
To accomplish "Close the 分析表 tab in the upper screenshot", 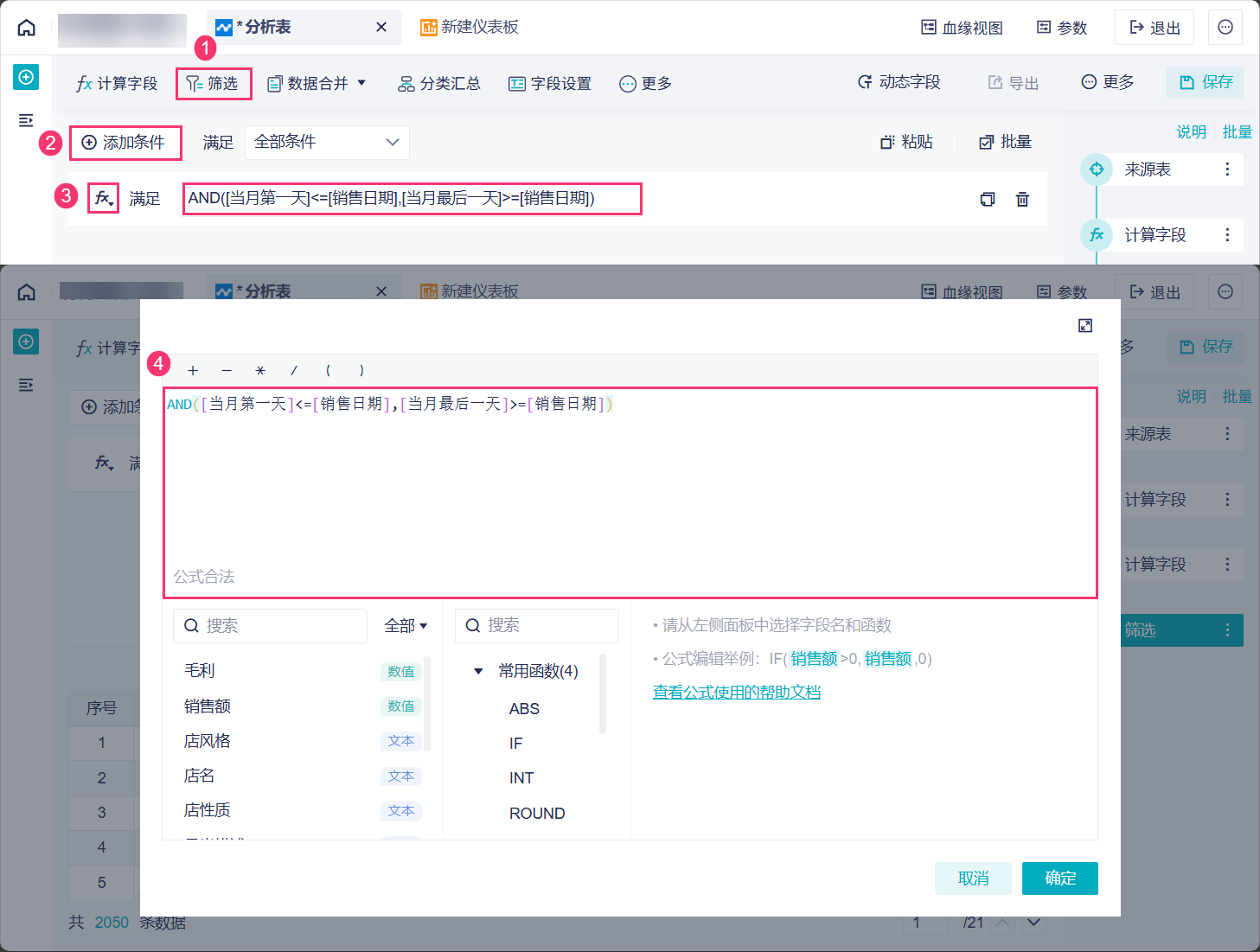I will [x=381, y=28].
